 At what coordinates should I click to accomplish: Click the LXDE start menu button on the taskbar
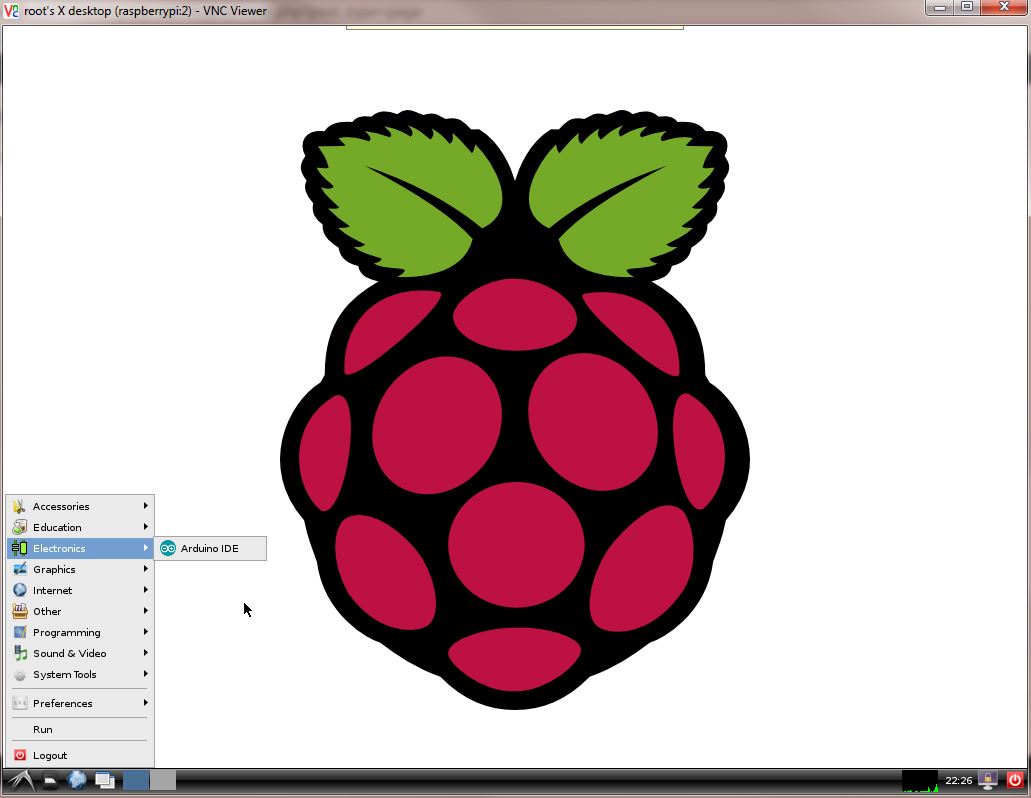(x=21, y=780)
